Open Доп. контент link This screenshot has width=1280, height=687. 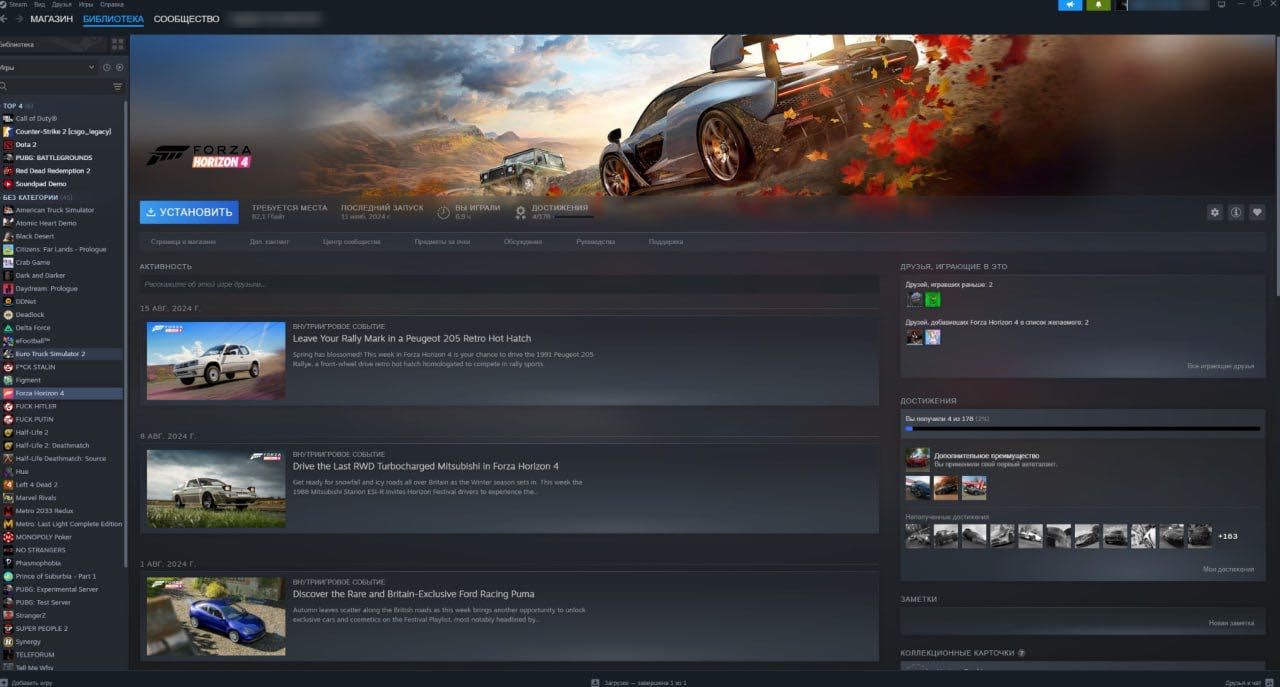(269, 242)
